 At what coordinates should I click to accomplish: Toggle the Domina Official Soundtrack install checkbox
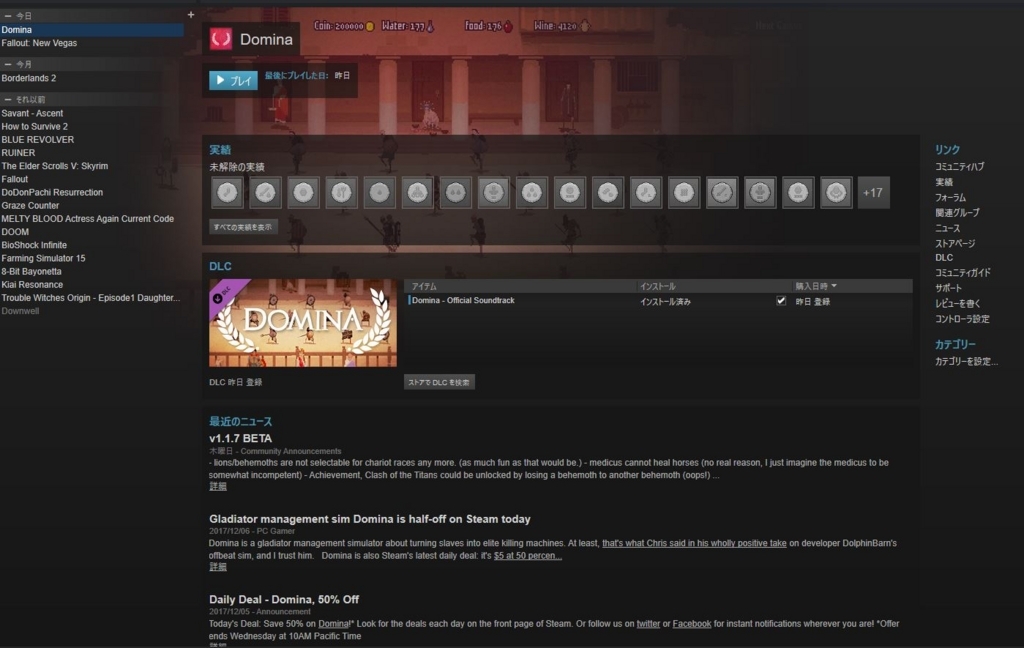(x=780, y=300)
